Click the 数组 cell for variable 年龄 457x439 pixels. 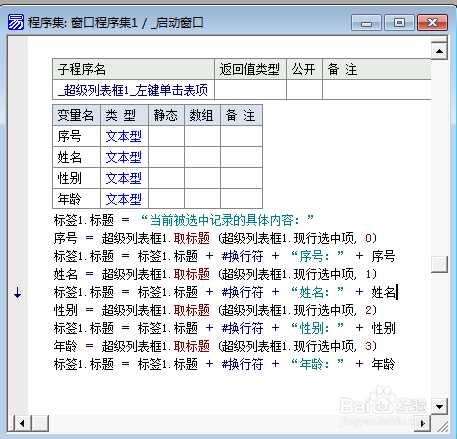[202, 199]
